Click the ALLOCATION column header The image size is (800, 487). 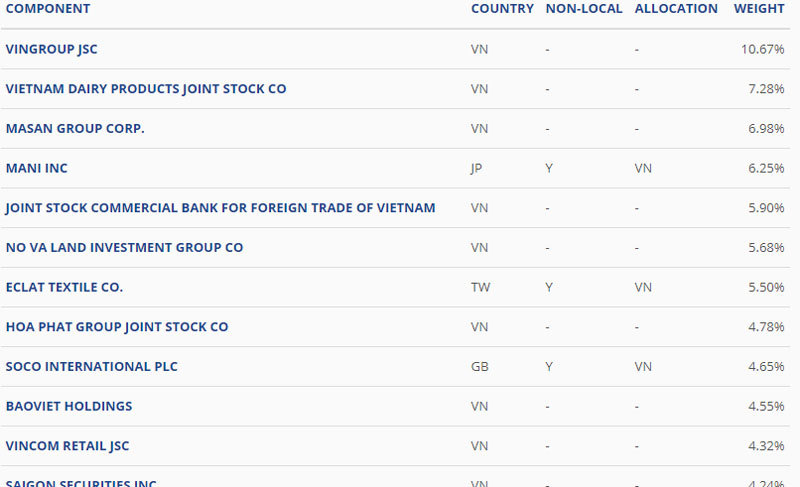click(676, 9)
